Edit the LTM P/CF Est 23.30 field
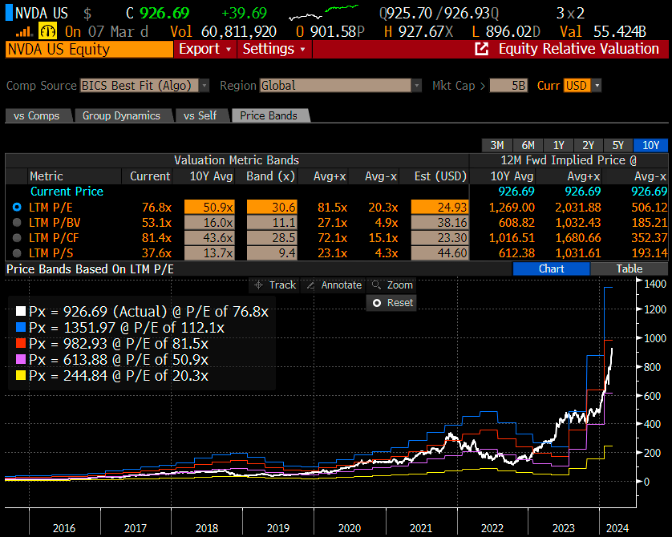This screenshot has height=538, width=672. pos(440,238)
